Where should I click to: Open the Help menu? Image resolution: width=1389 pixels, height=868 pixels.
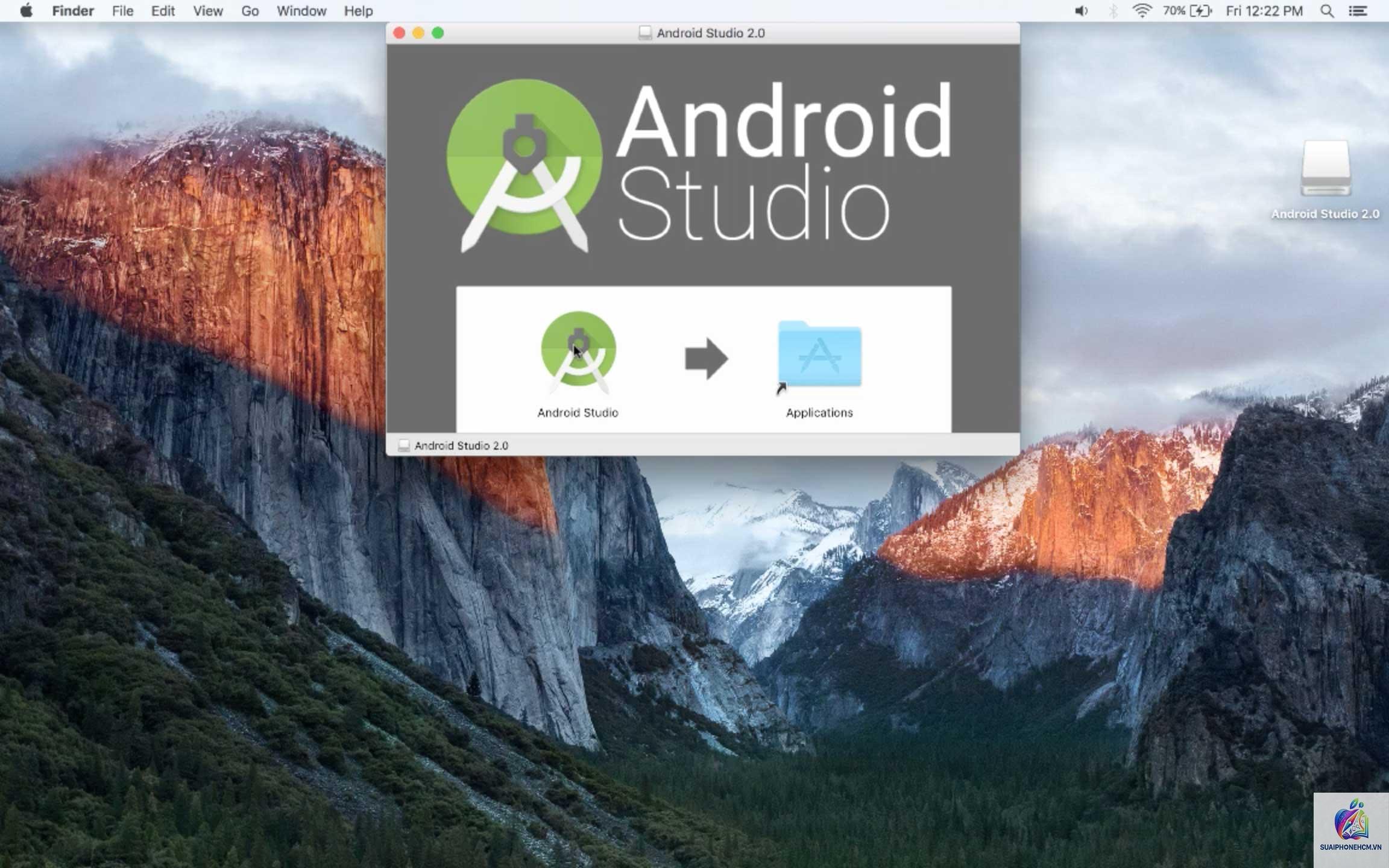[358, 11]
